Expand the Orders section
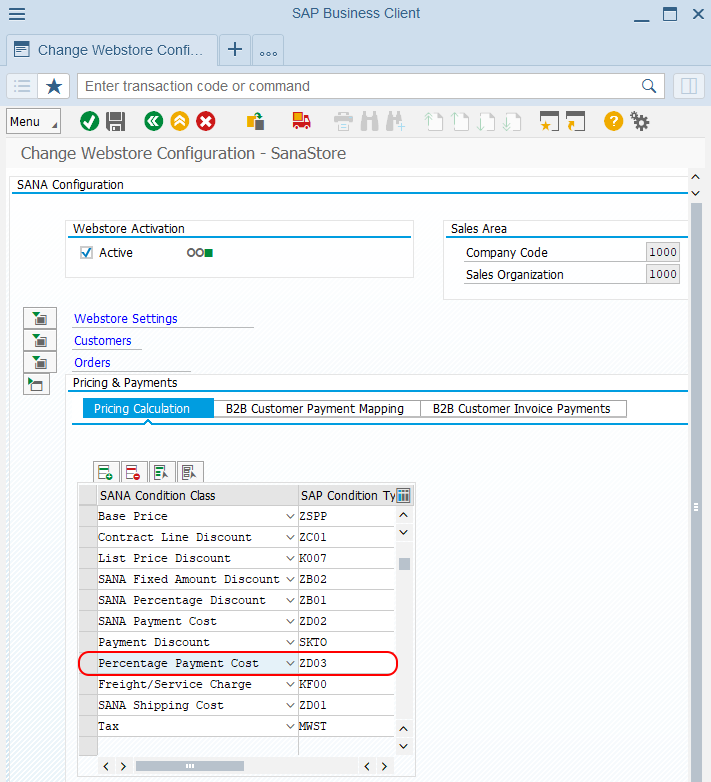The width and height of the screenshot is (711, 782). click(40, 363)
